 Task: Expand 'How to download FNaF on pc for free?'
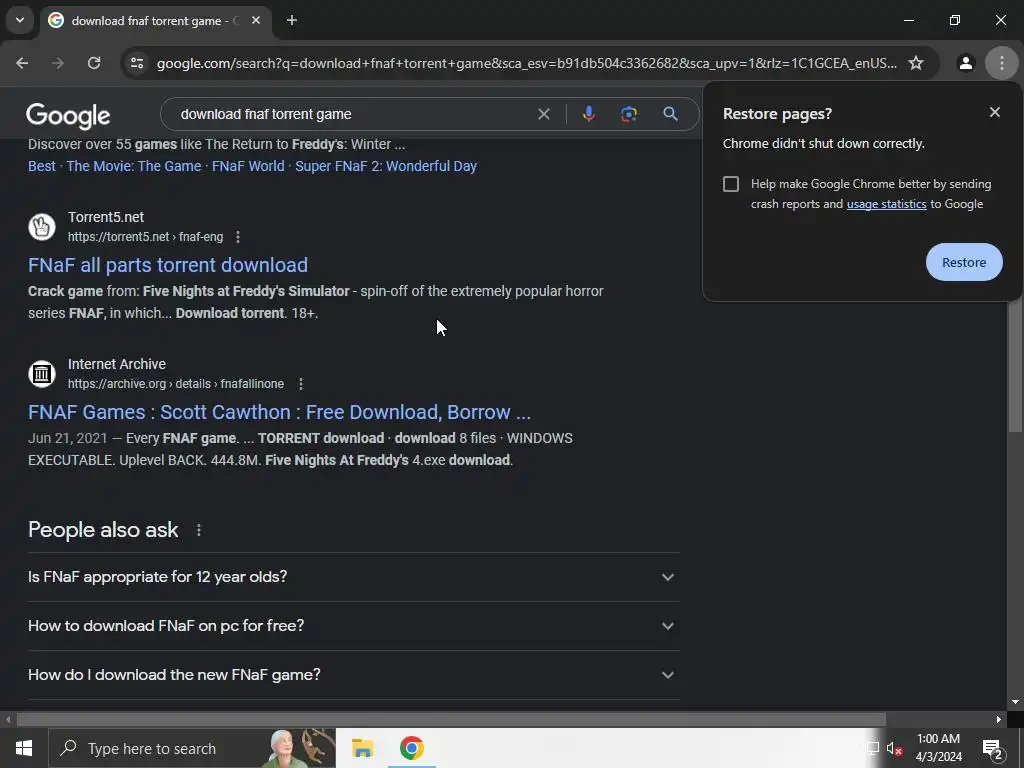click(x=353, y=626)
